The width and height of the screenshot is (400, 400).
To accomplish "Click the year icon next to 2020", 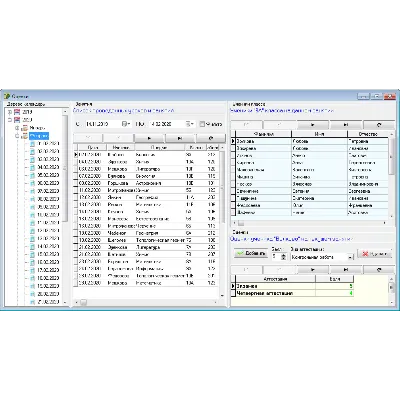I will [17, 120].
